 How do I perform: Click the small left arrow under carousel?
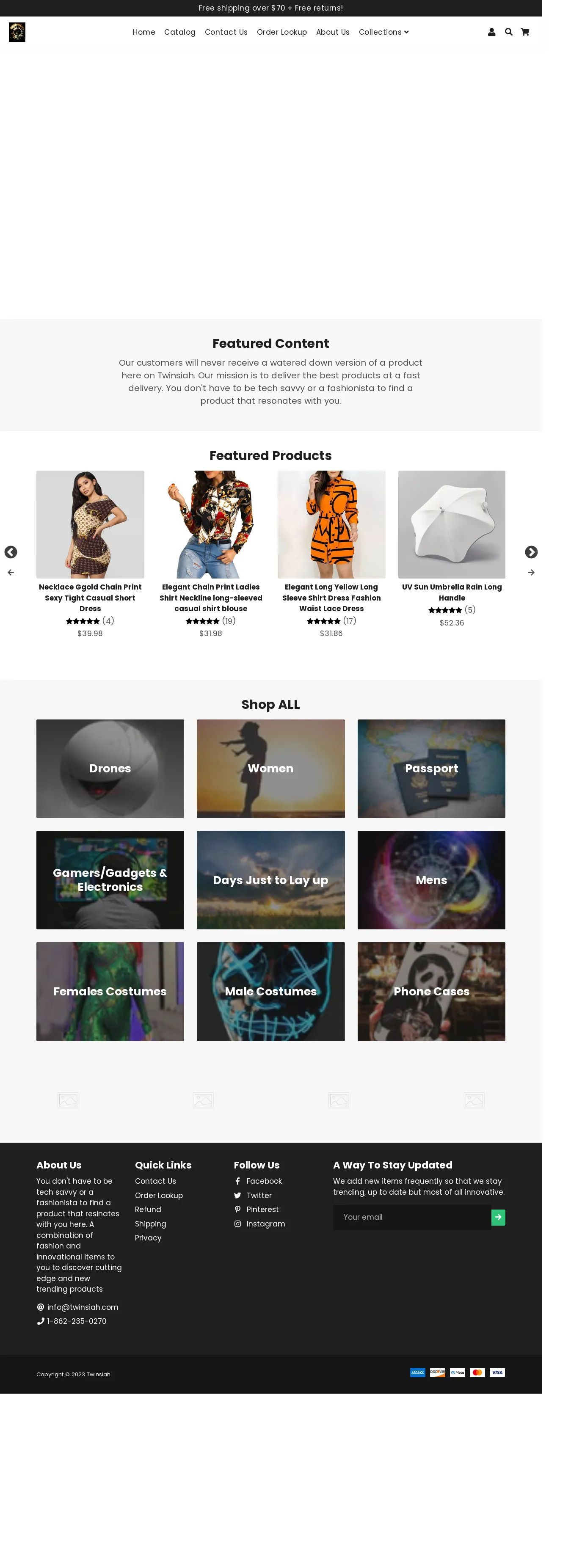pos(10,573)
